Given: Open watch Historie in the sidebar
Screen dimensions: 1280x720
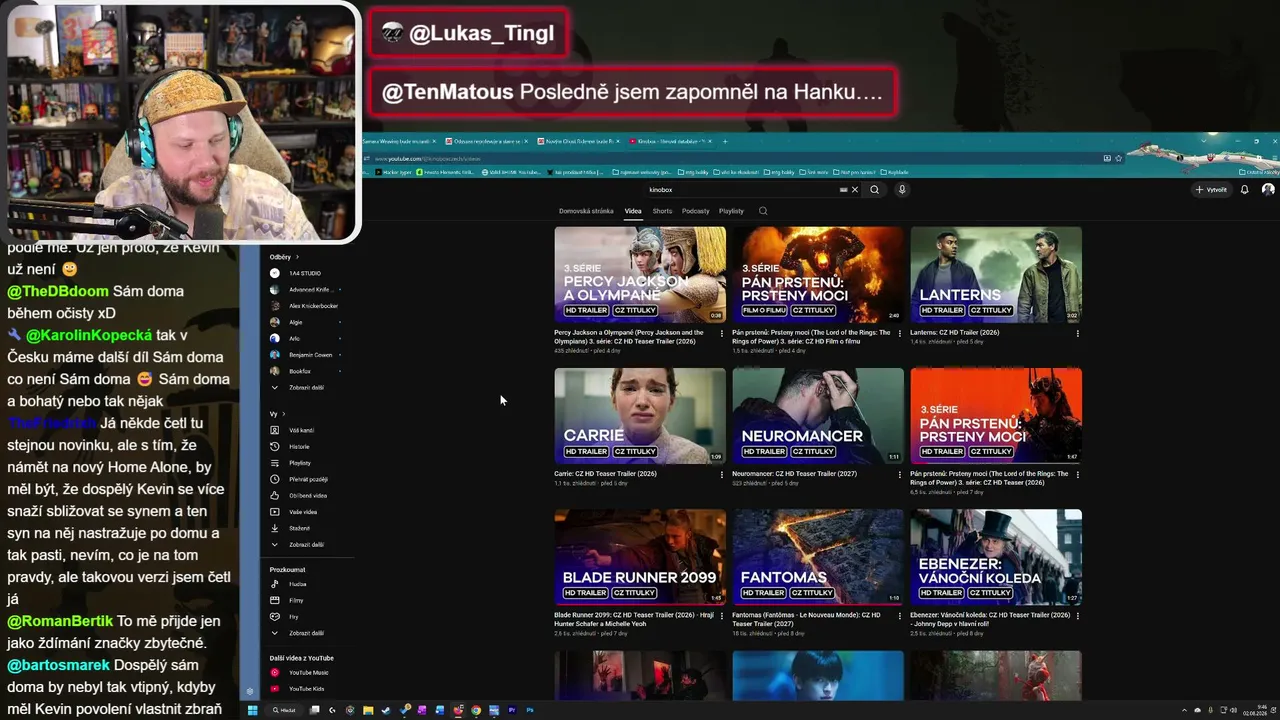Looking at the screenshot, I should [x=299, y=447].
